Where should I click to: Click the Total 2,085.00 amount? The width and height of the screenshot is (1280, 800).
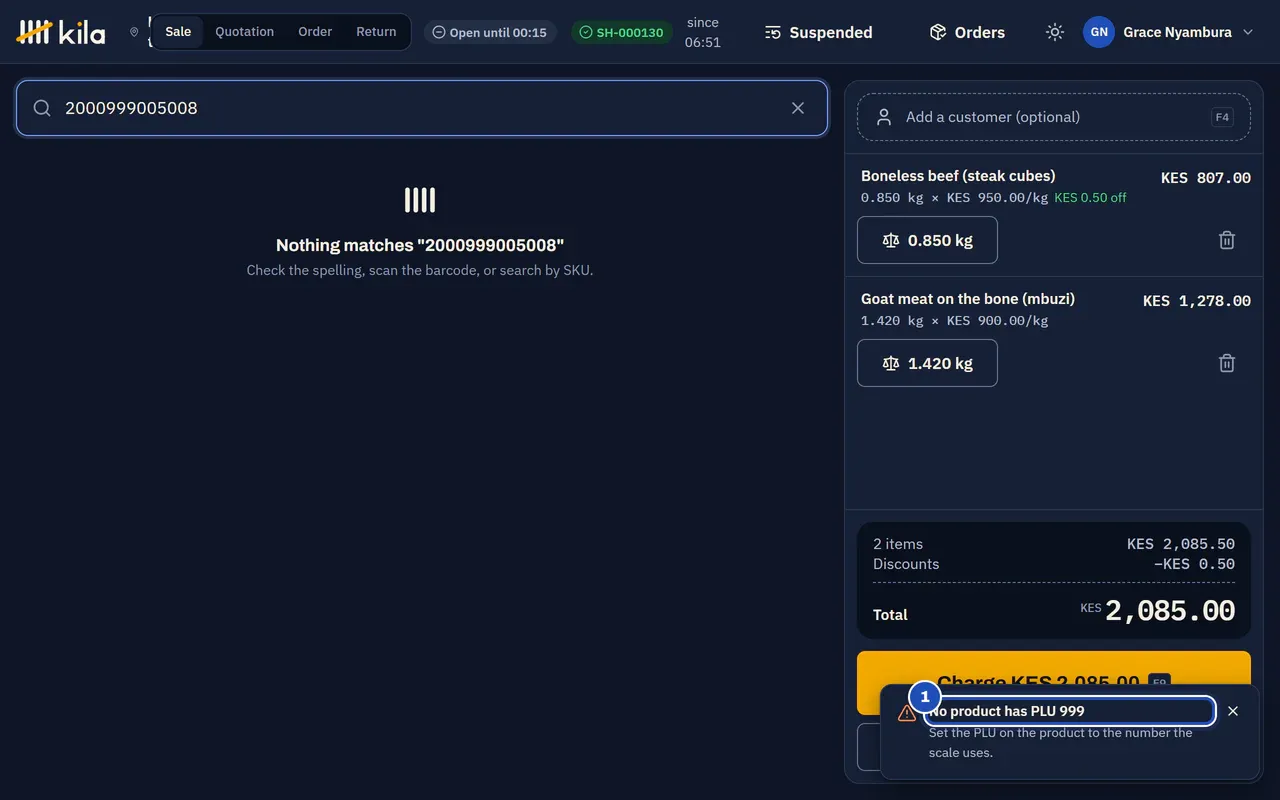tap(1170, 611)
